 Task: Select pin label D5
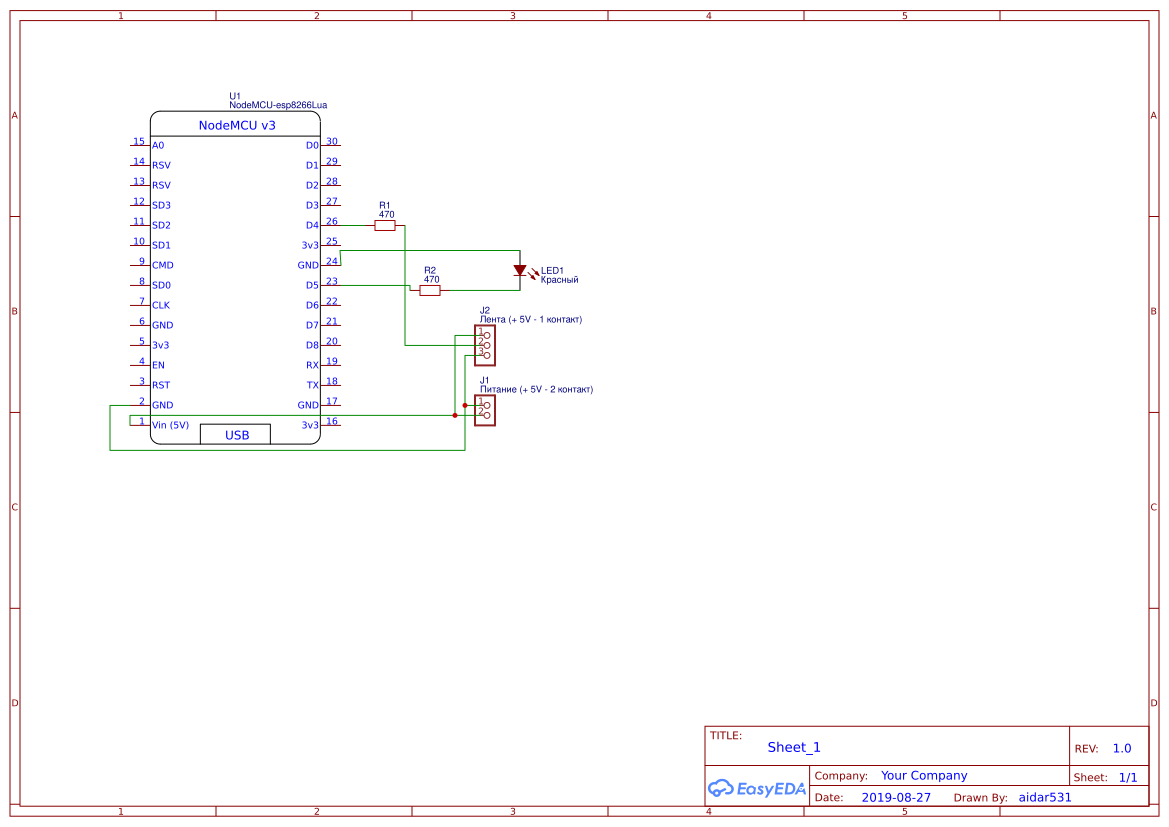point(312,286)
